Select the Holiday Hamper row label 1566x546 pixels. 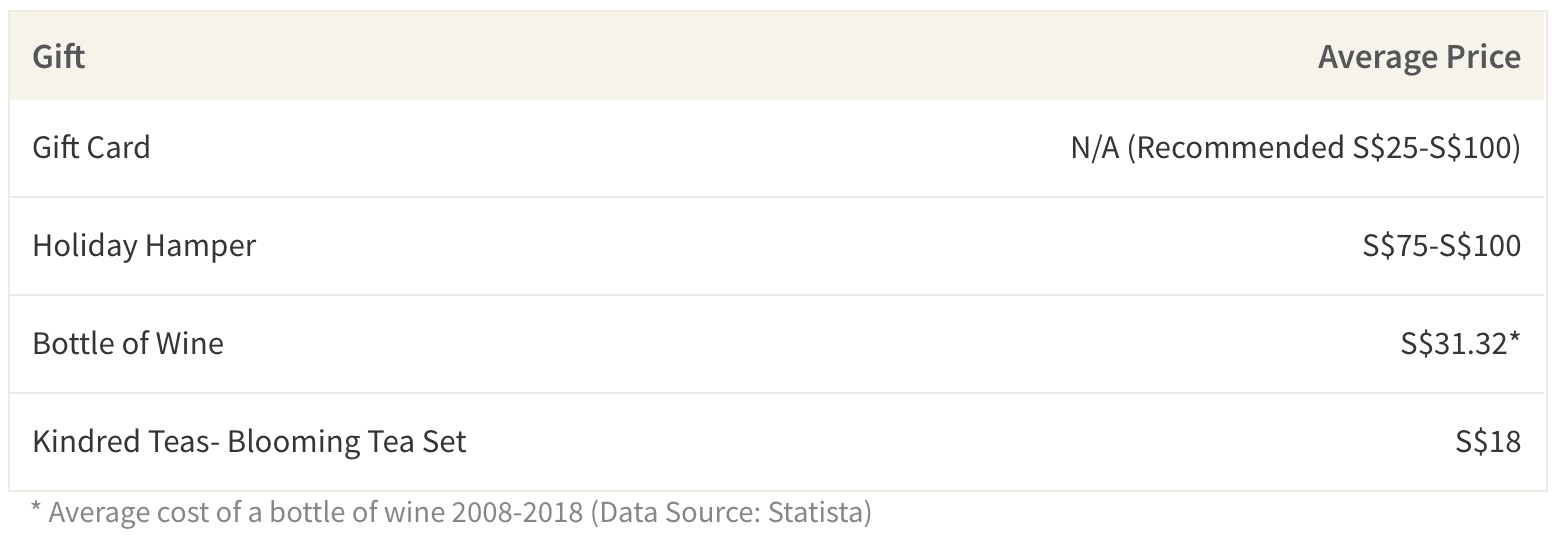click(144, 245)
